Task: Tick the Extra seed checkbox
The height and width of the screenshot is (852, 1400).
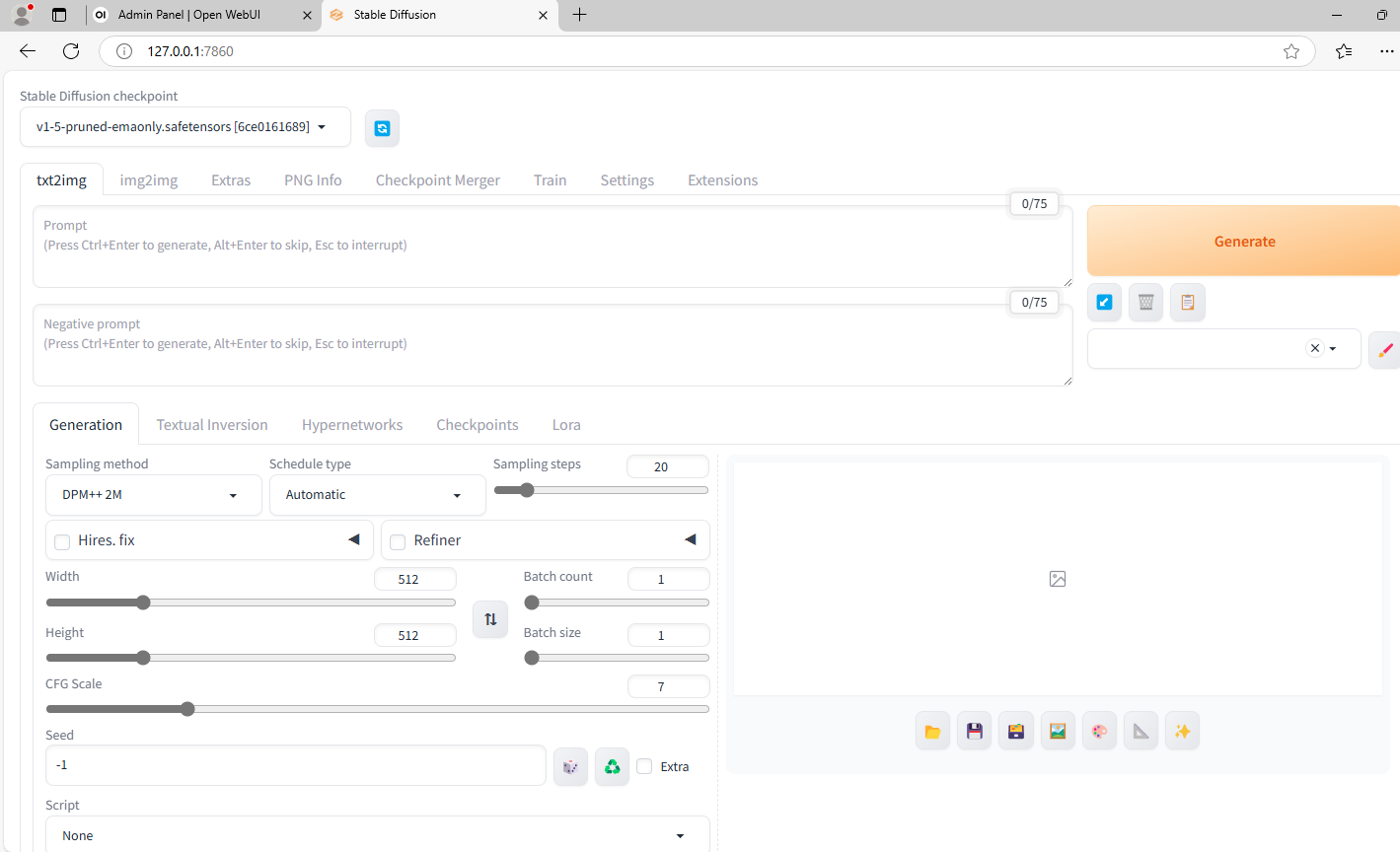Action: (644, 766)
